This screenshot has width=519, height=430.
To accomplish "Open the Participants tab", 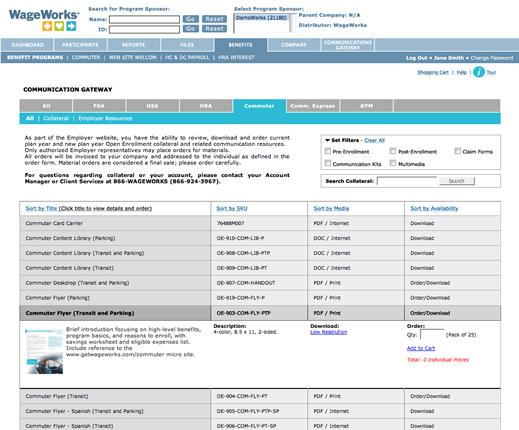I will pyautogui.click(x=80, y=45).
